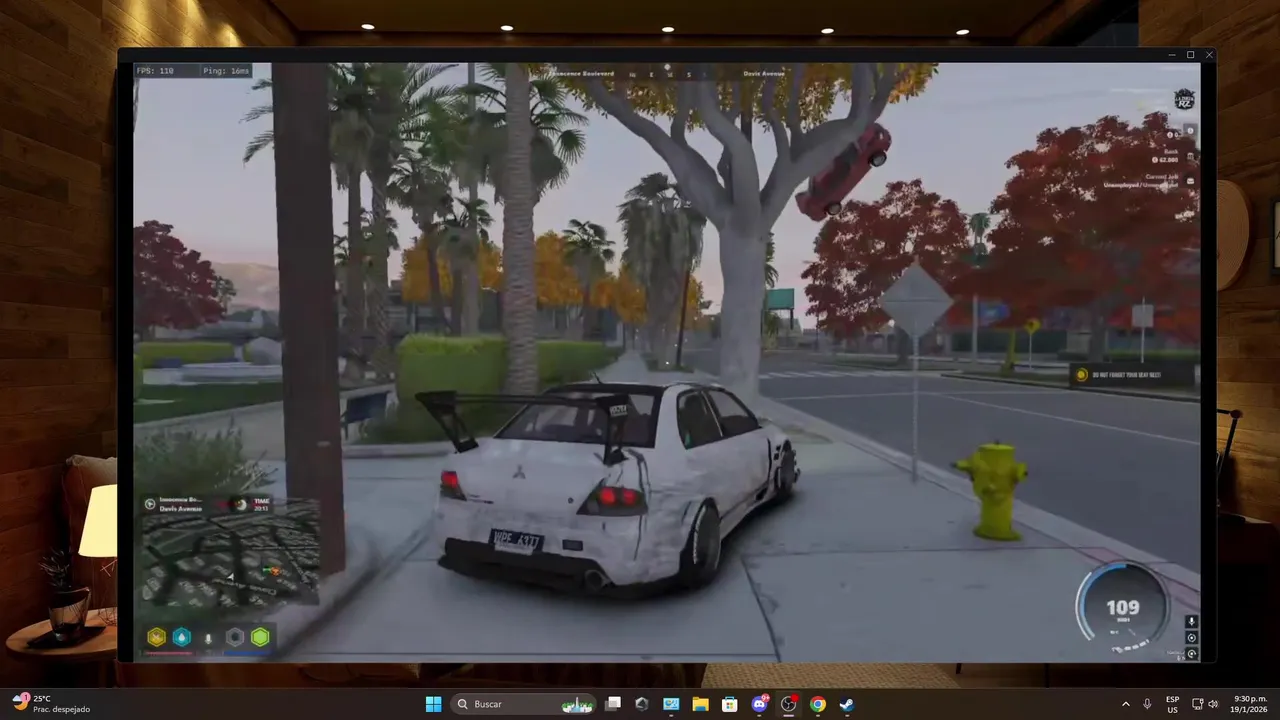The image size is (1280, 720).
Task: Change the ESP US keyboard language
Action: pos(1172,704)
